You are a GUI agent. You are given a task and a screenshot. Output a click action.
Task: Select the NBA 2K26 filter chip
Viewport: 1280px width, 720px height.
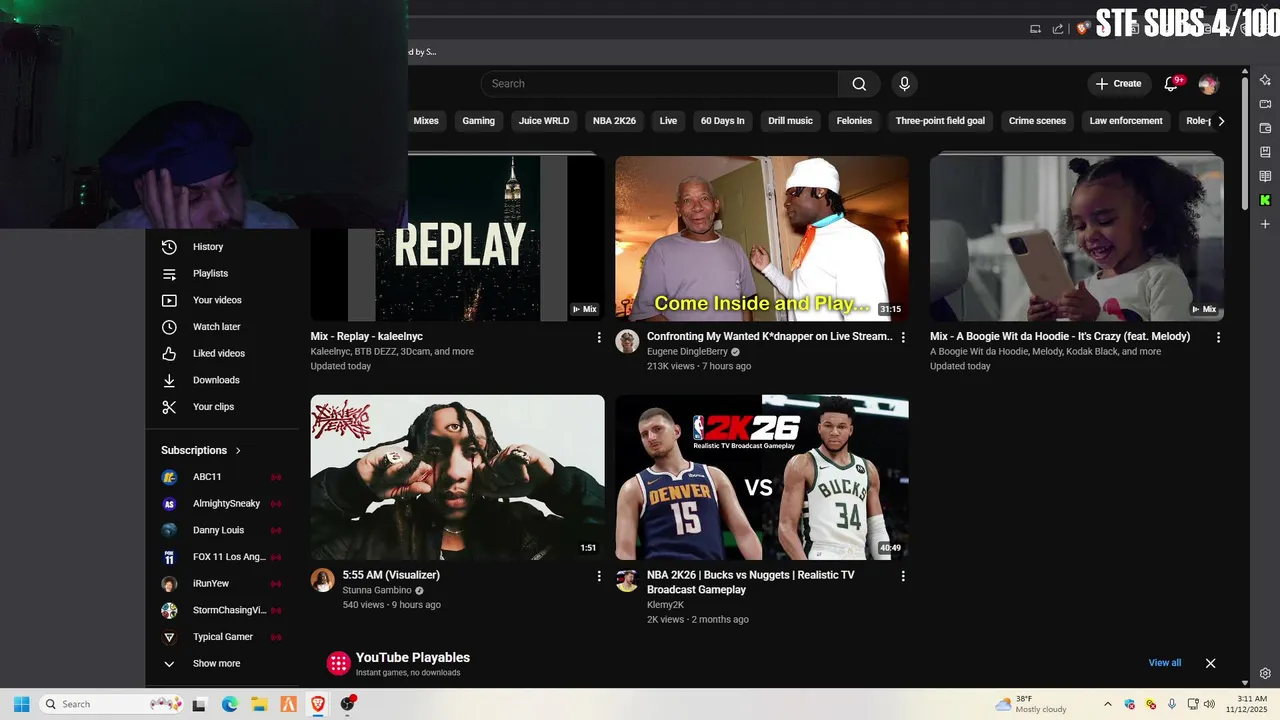(614, 121)
